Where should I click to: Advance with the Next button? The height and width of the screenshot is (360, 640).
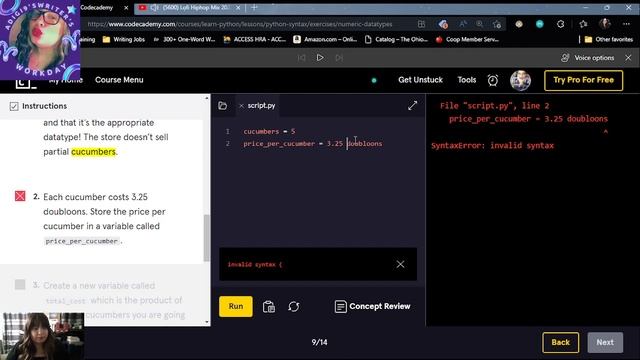[x=605, y=342]
